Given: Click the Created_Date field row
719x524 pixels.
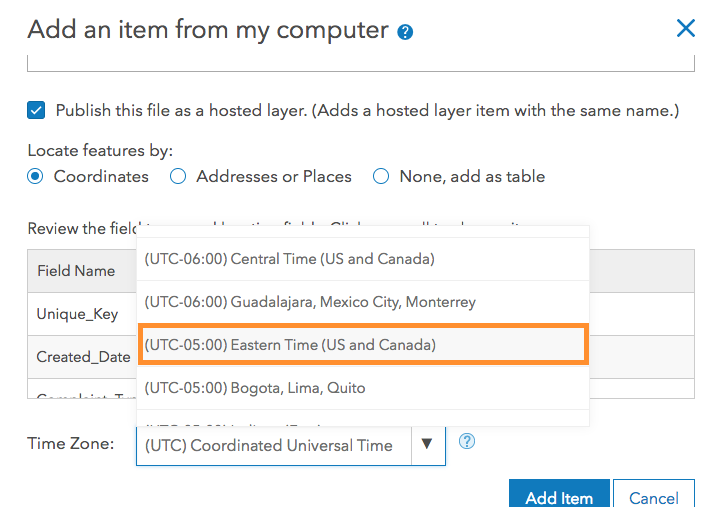Looking at the screenshot, I should pyautogui.click(x=83, y=357).
